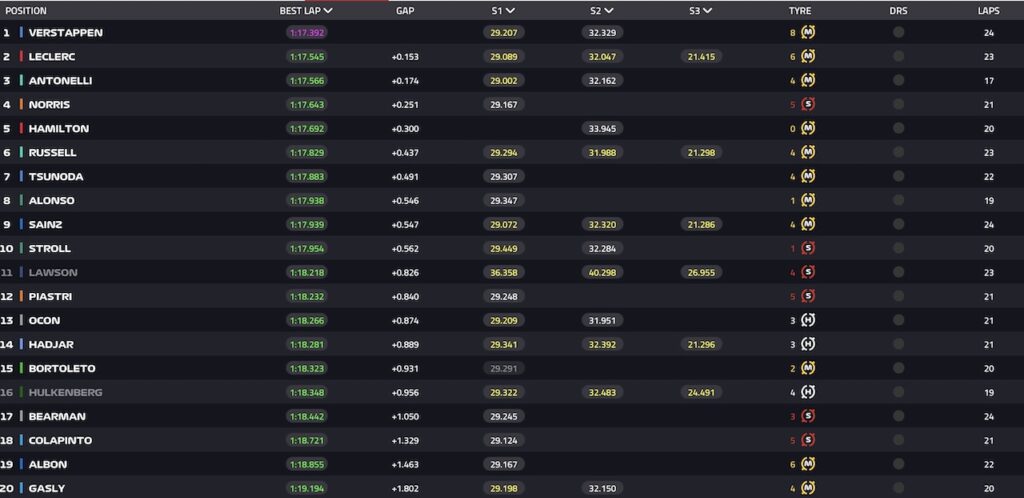
Task: Open the BEST LAP column dropdown
Action: [x=328, y=11]
